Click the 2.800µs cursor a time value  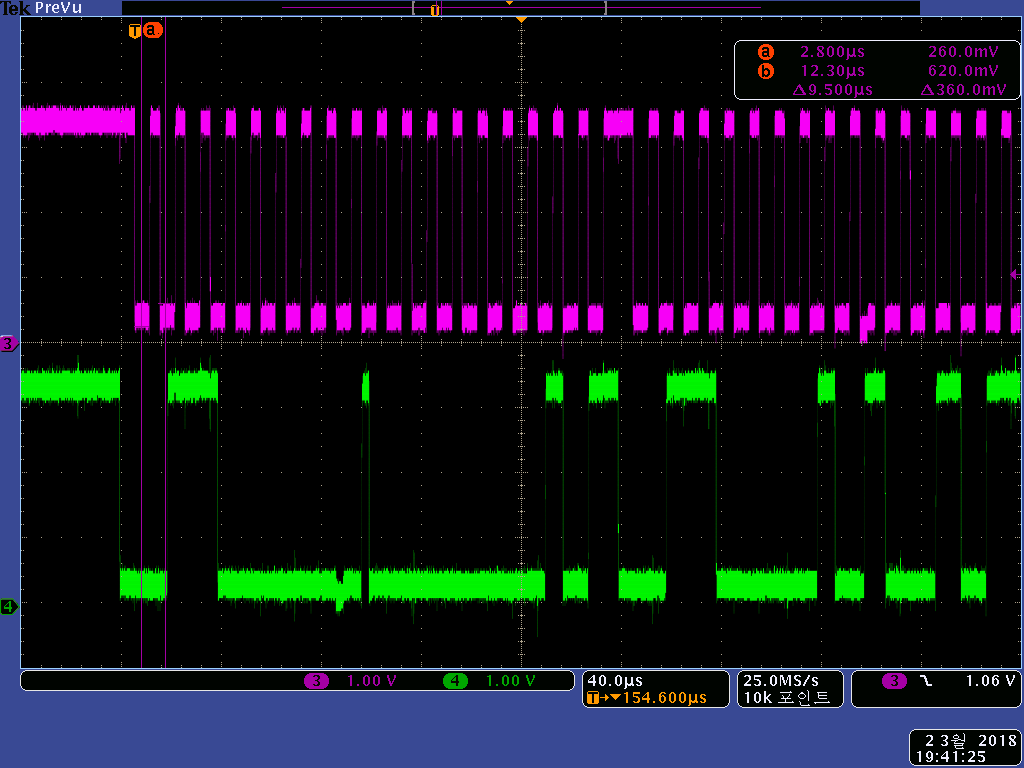(833, 52)
